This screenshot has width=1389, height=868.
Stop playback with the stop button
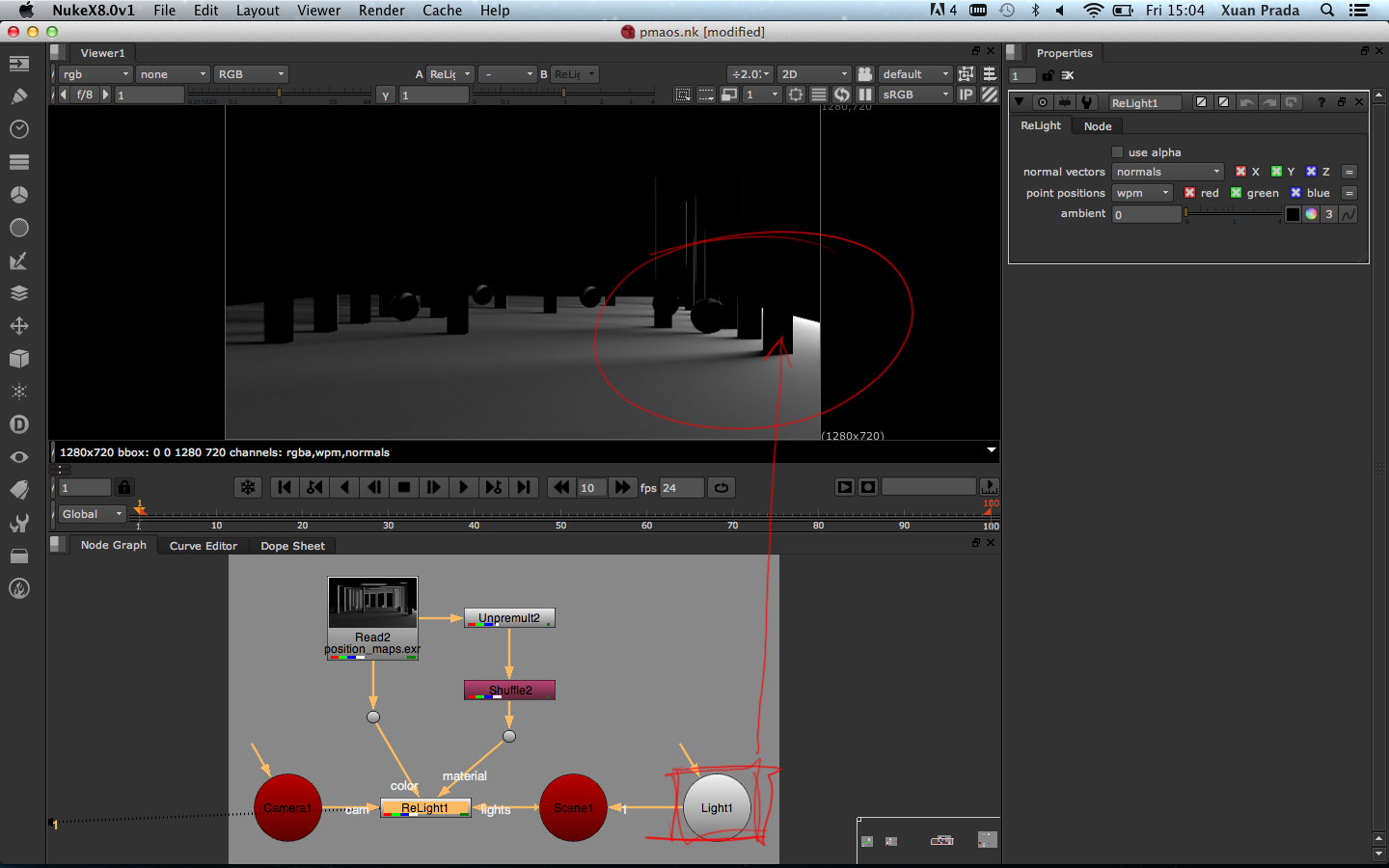point(404,487)
